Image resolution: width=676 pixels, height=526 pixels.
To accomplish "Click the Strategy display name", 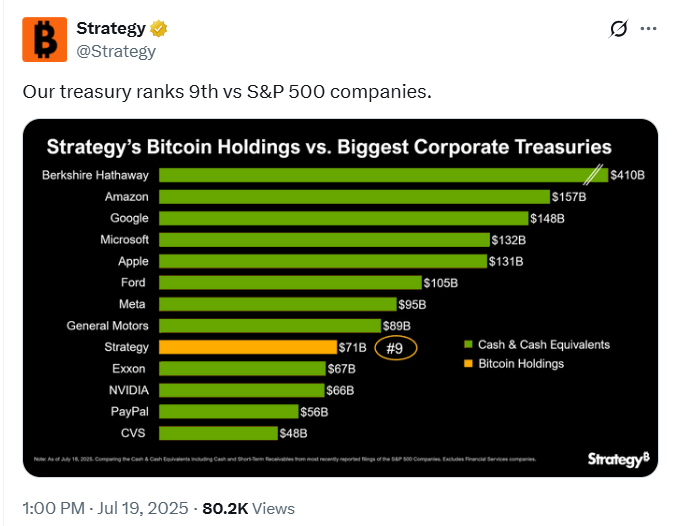I will [x=111, y=28].
